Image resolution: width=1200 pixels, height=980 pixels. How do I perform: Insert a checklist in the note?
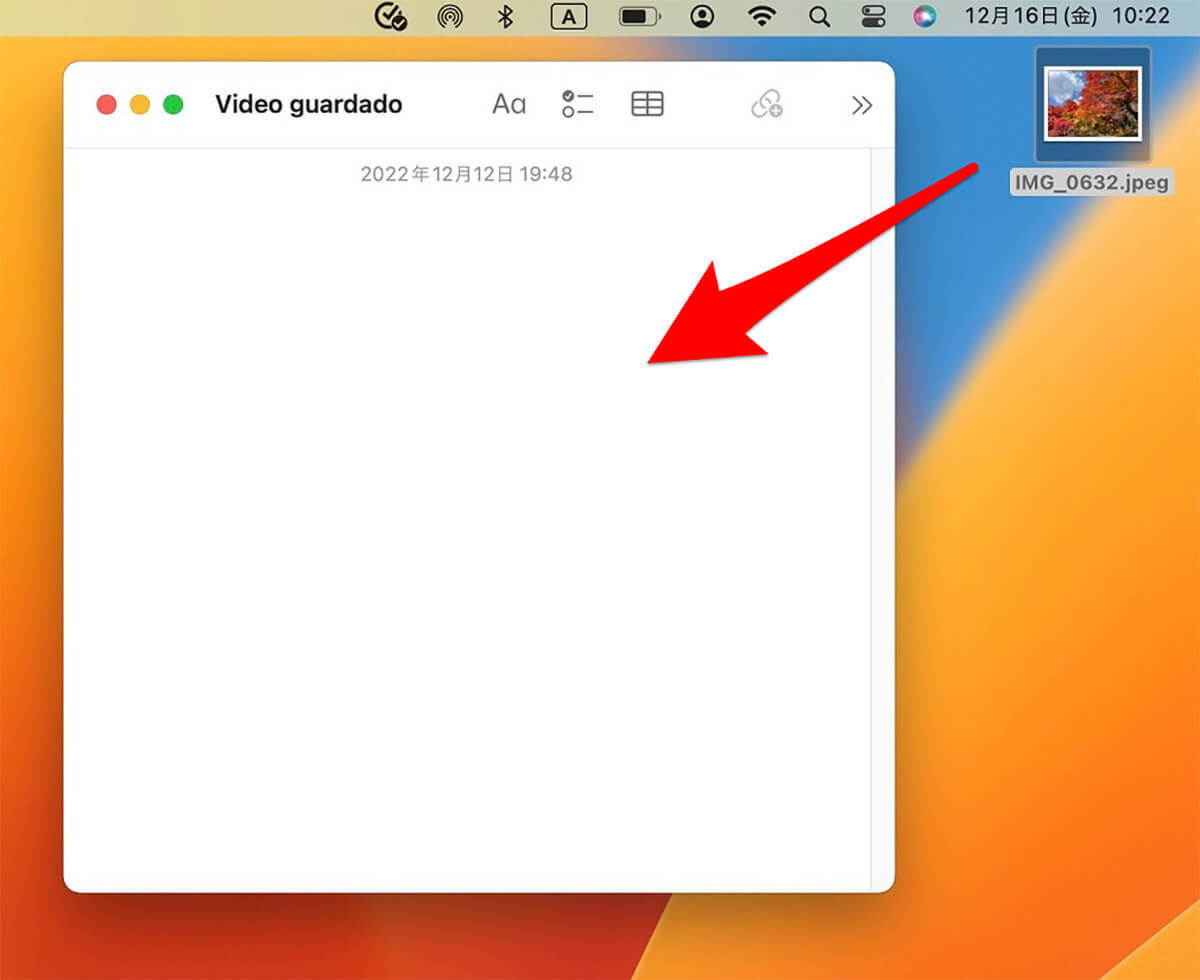pyautogui.click(x=577, y=104)
